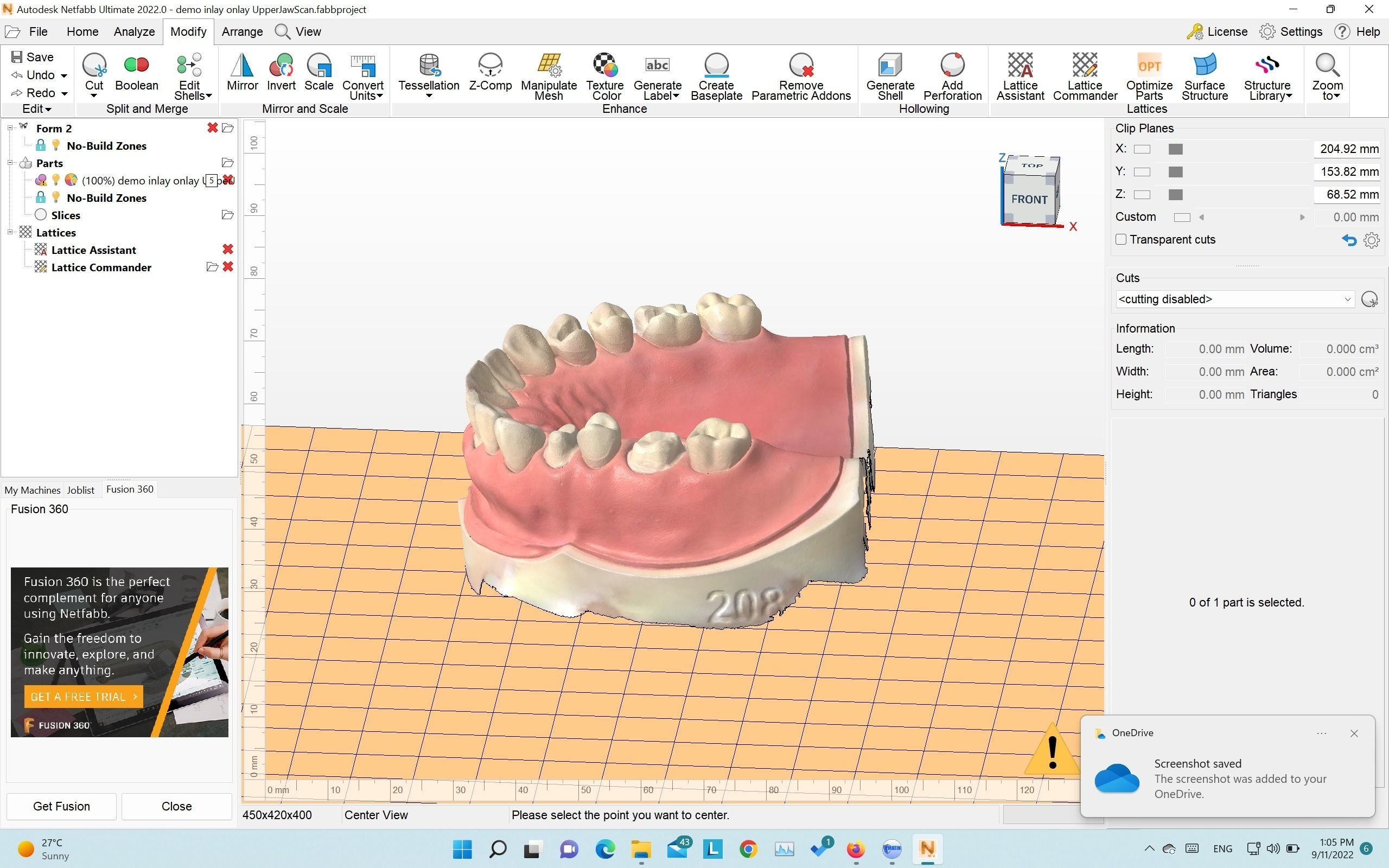Open the File menu
The height and width of the screenshot is (868, 1389).
[x=38, y=31]
